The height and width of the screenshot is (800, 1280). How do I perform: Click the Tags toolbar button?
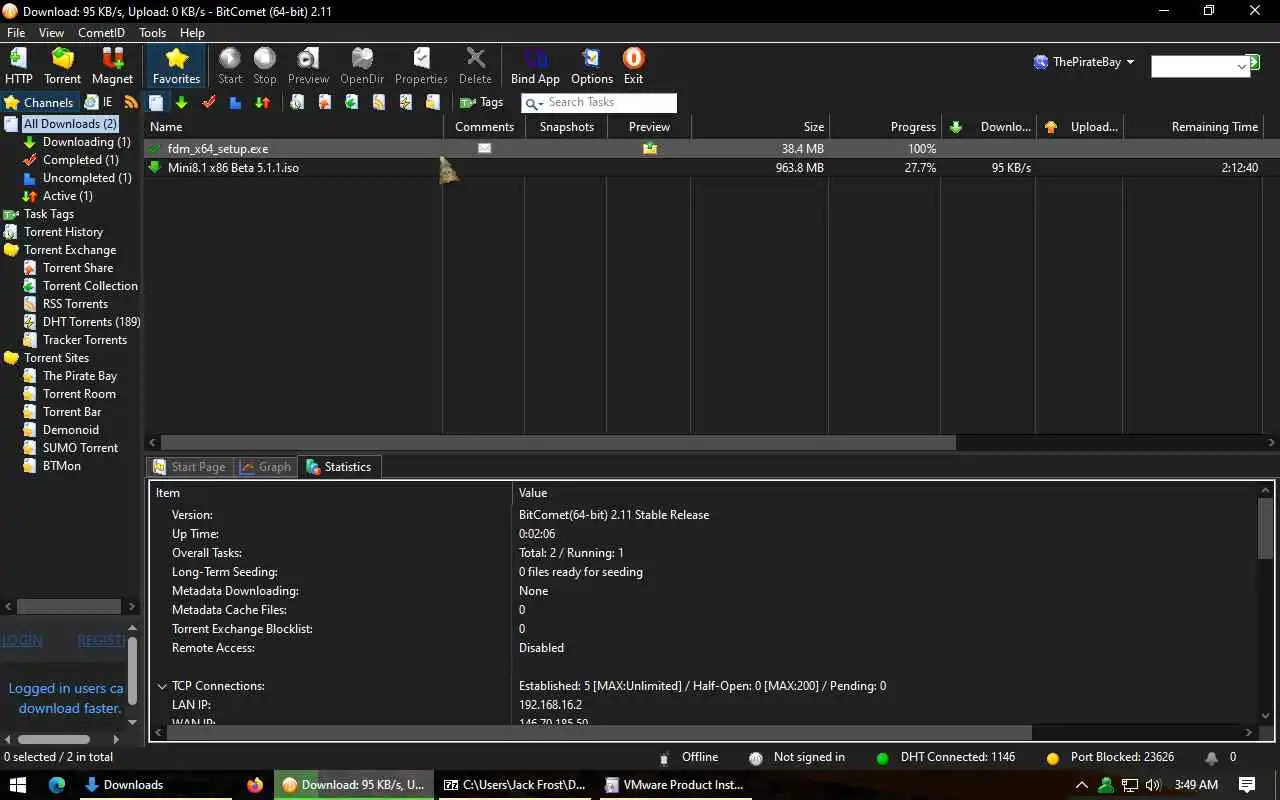[481, 102]
